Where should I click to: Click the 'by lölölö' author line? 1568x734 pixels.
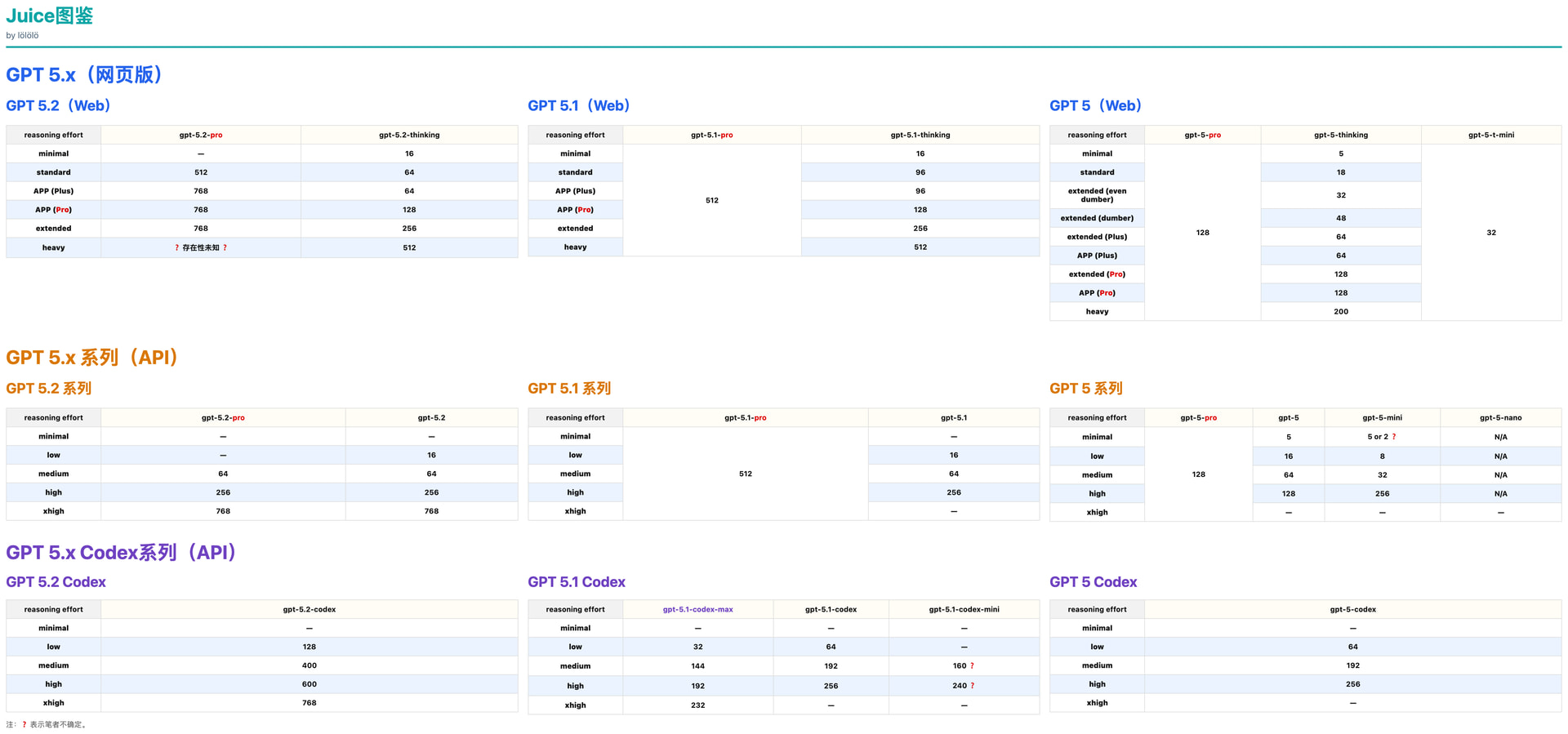pyautogui.click(x=22, y=36)
